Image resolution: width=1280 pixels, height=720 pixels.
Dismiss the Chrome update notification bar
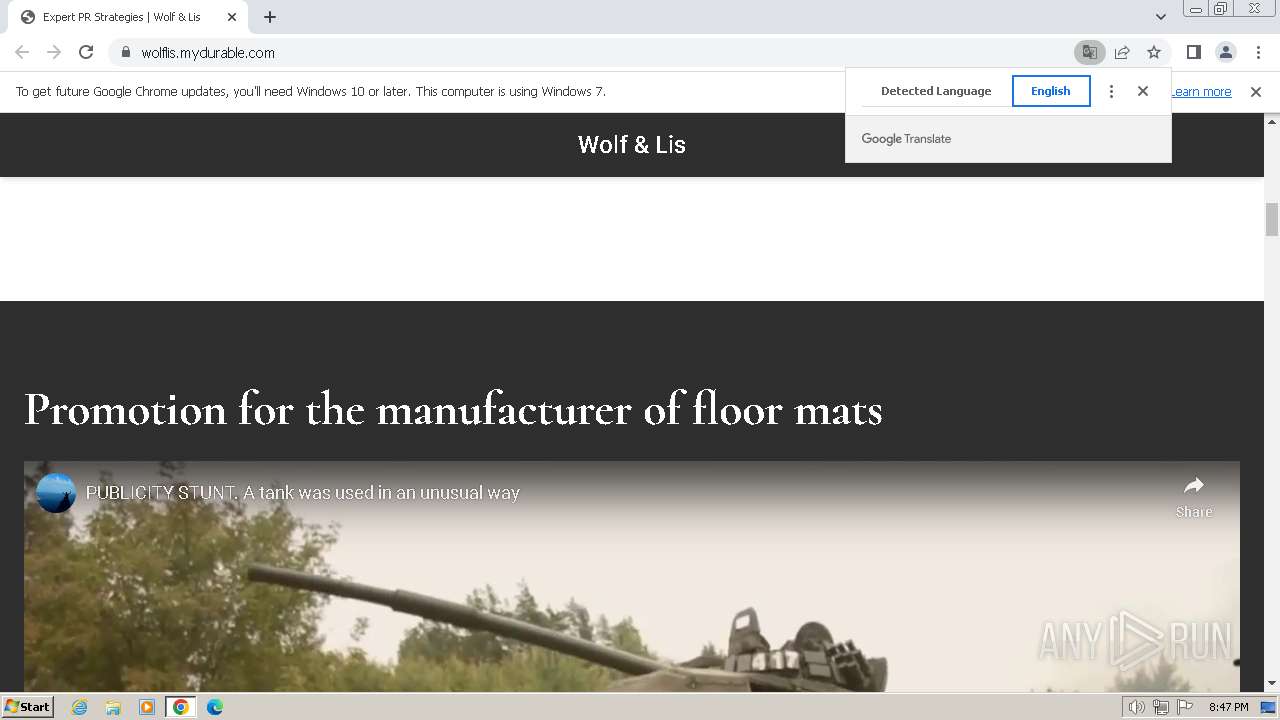pyautogui.click(x=1256, y=92)
